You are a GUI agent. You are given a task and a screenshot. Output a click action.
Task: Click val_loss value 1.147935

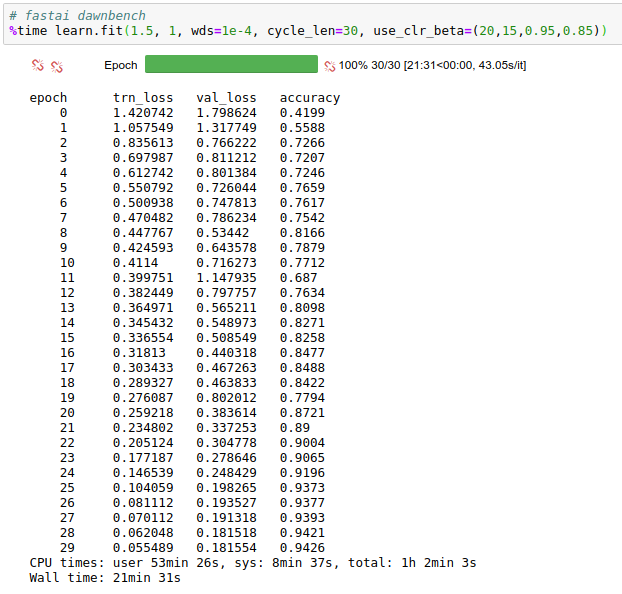226,278
